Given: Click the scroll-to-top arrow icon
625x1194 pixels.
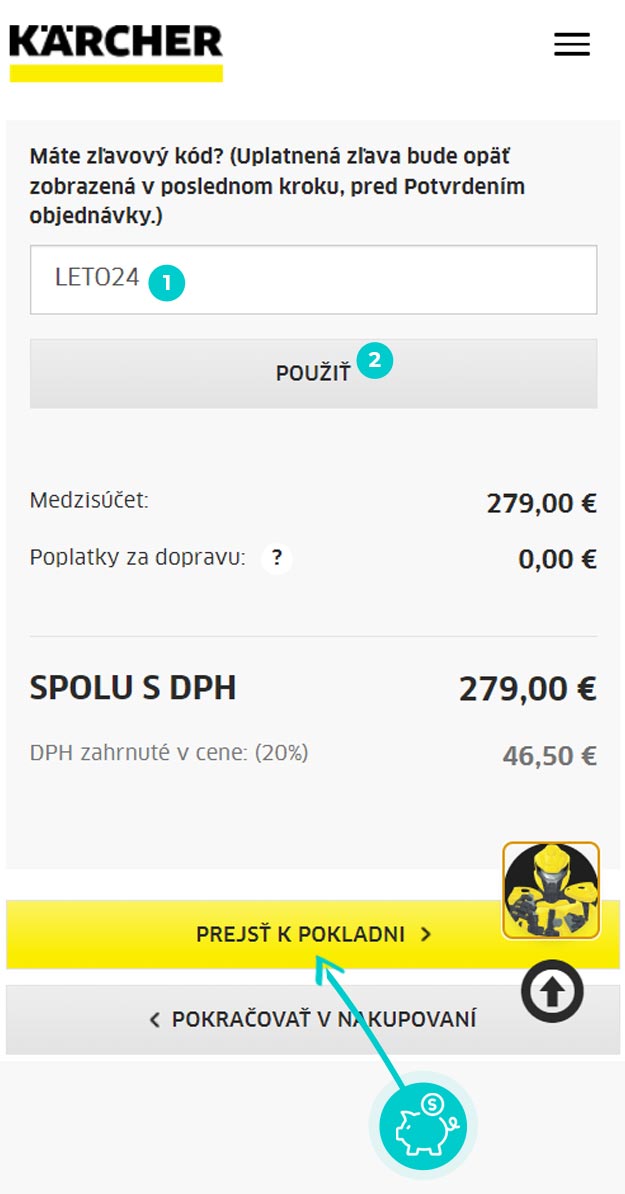Looking at the screenshot, I should [x=553, y=992].
